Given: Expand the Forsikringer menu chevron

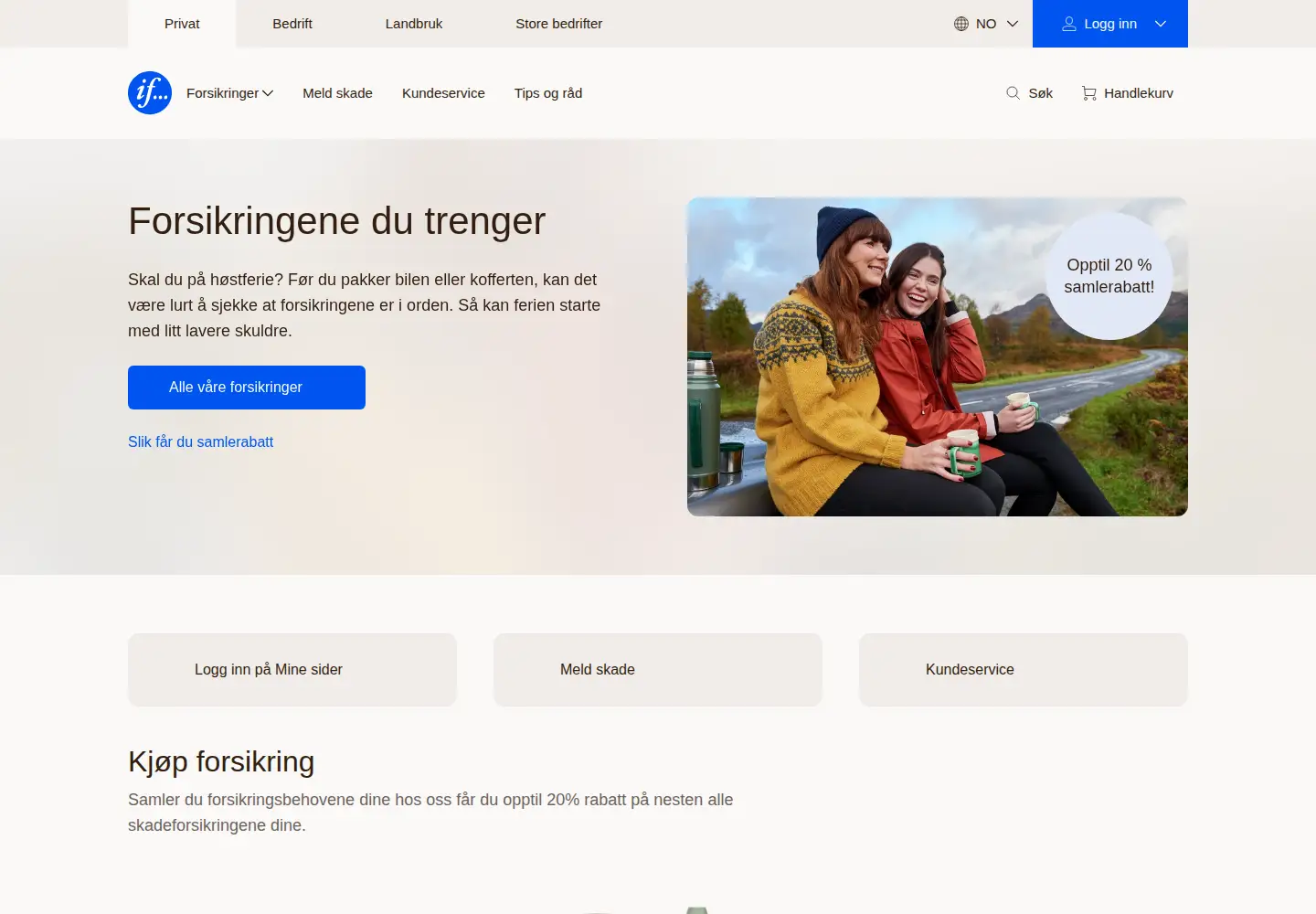Looking at the screenshot, I should [268, 93].
